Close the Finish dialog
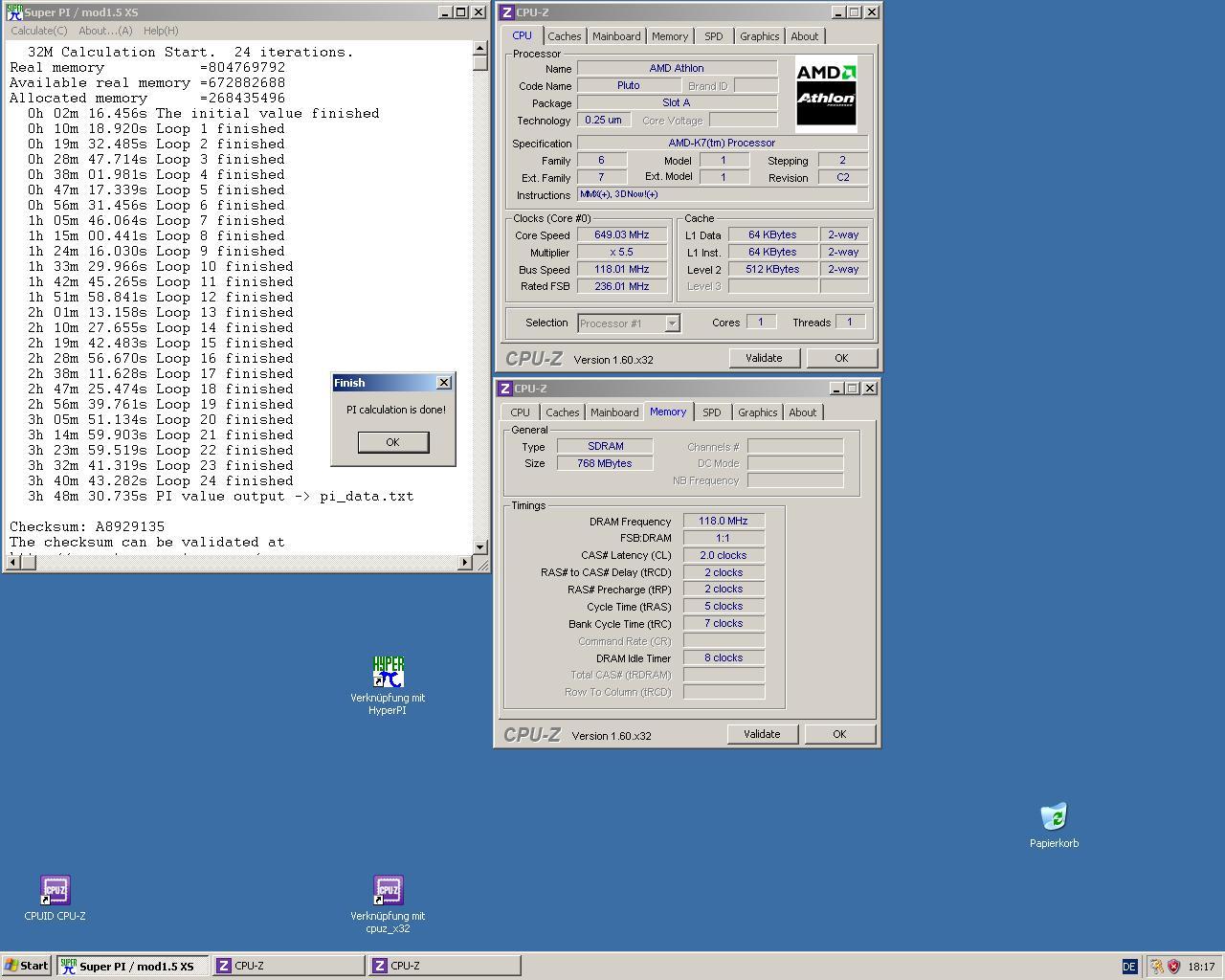 (x=444, y=383)
